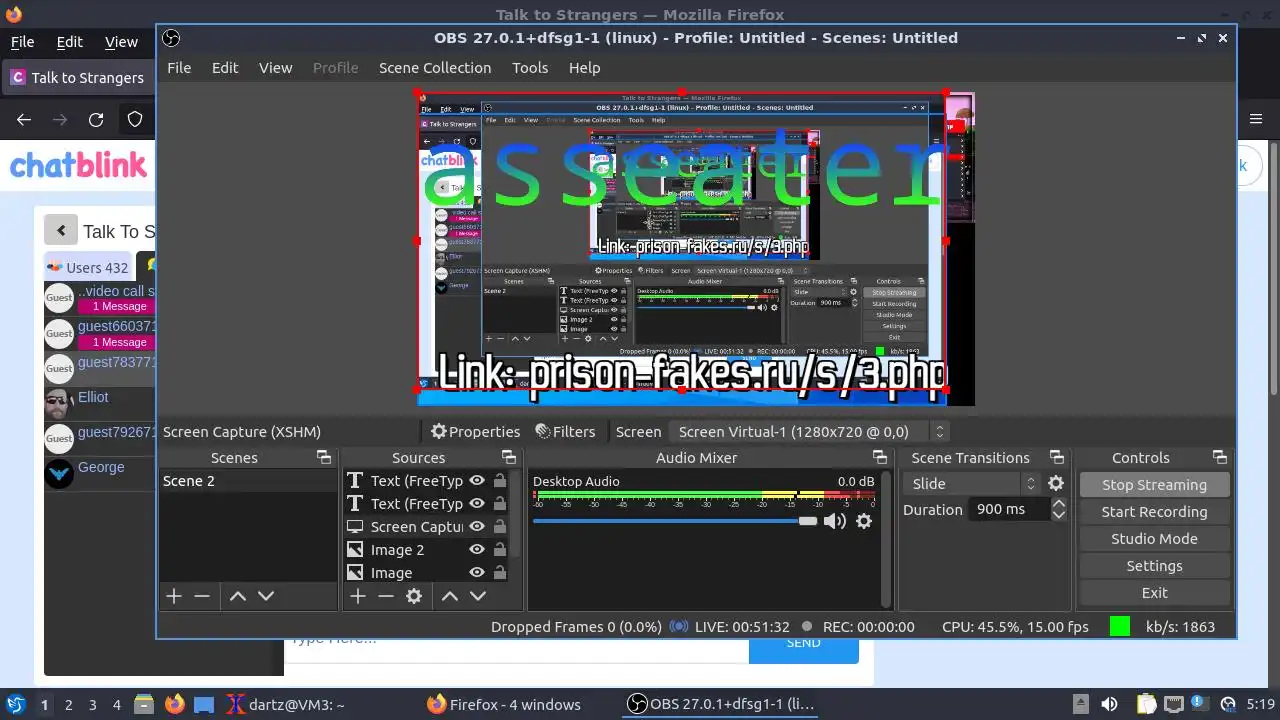1280x720 pixels.
Task: Move the selected source down in Sources
Action: (478, 596)
